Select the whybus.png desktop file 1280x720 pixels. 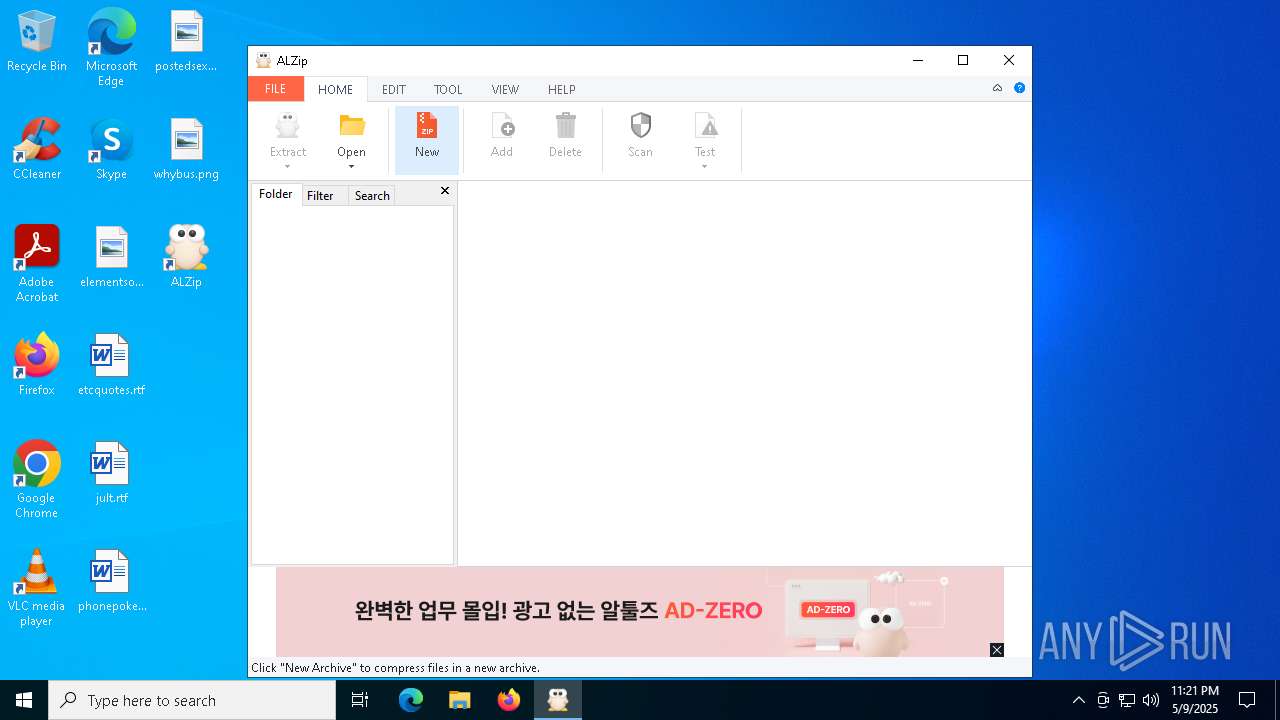[186, 149]
